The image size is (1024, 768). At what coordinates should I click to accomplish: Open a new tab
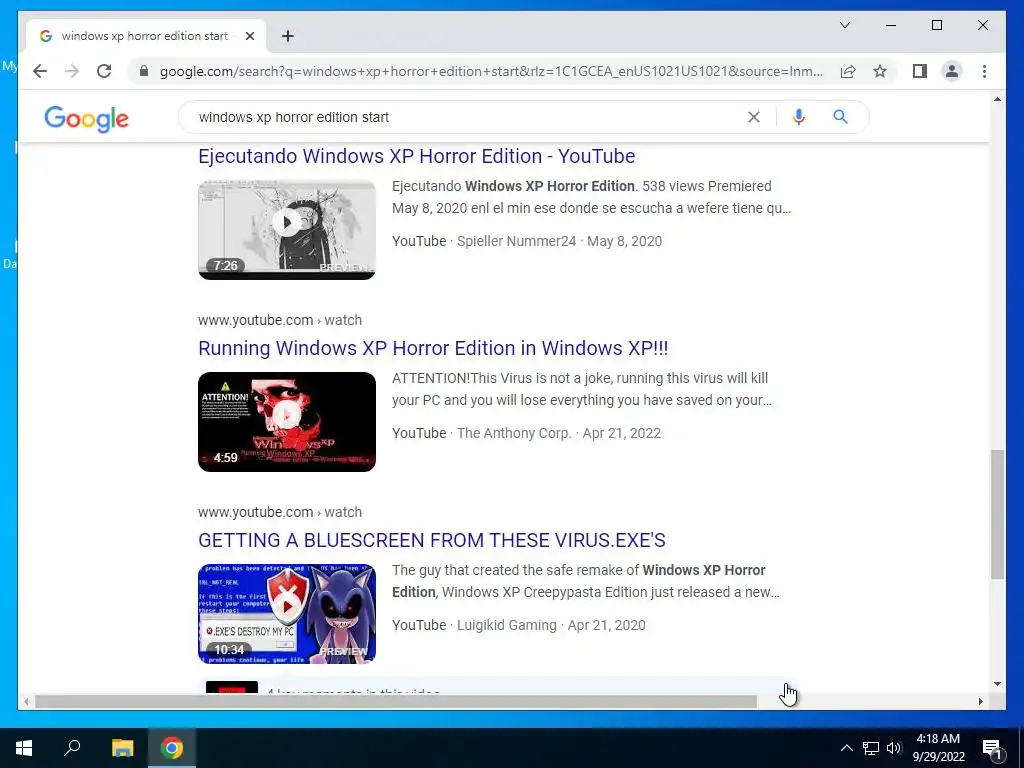click(x=288, y=36)
